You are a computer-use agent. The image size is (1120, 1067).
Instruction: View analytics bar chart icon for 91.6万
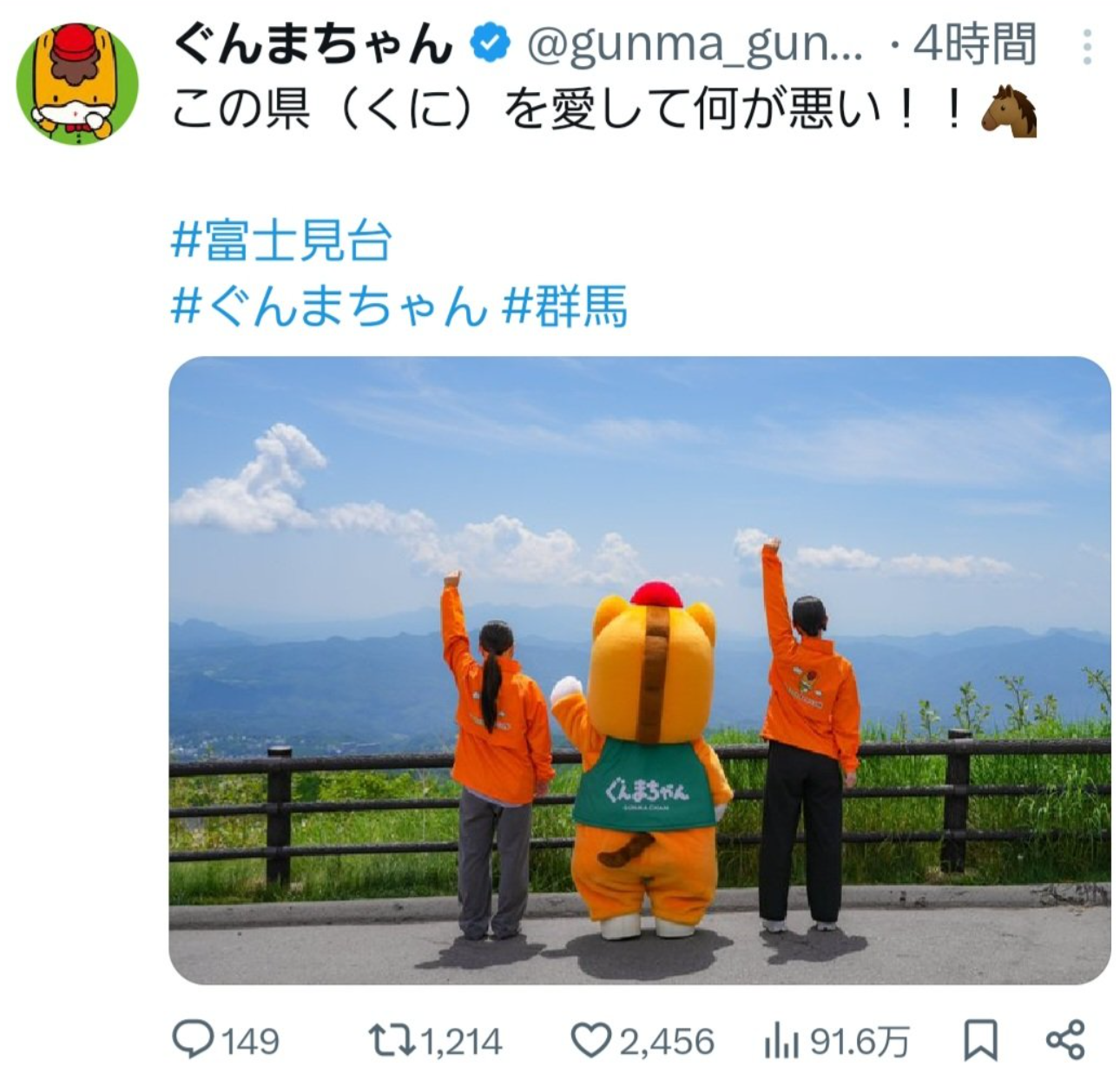tap(783, 1040)
